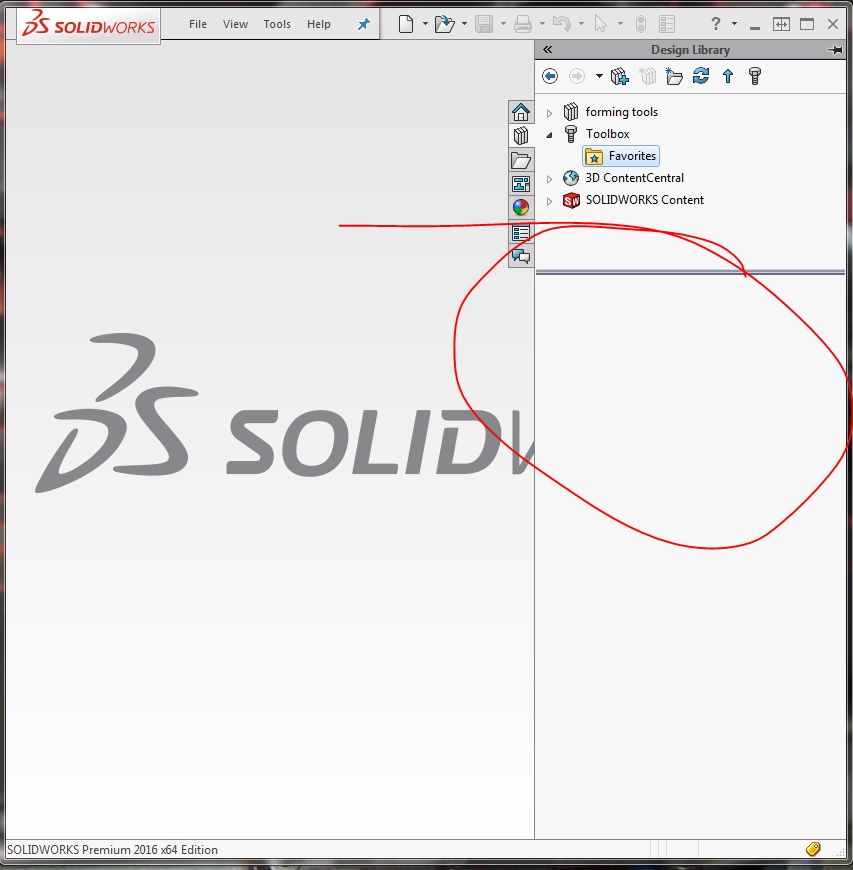The width and height of the screenshot is (853, 870).
Task: Go up one level with blue arrow
Action: pyautogui.click(x=728, y=76)
